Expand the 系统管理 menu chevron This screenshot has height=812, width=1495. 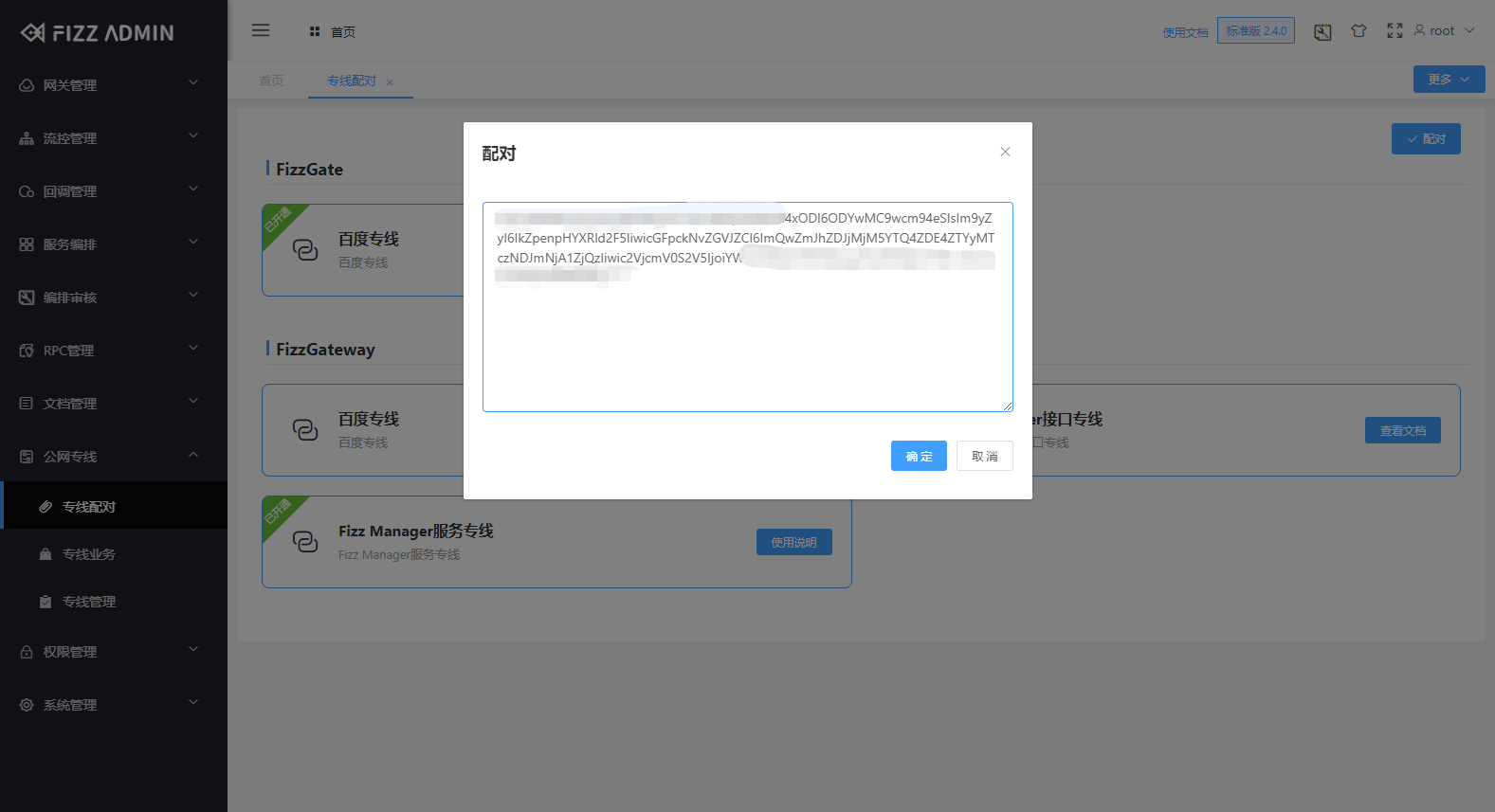click(193, 702)
